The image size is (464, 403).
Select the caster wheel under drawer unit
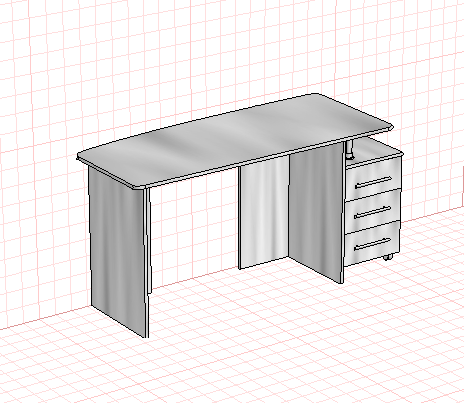[x=387, y=257]
